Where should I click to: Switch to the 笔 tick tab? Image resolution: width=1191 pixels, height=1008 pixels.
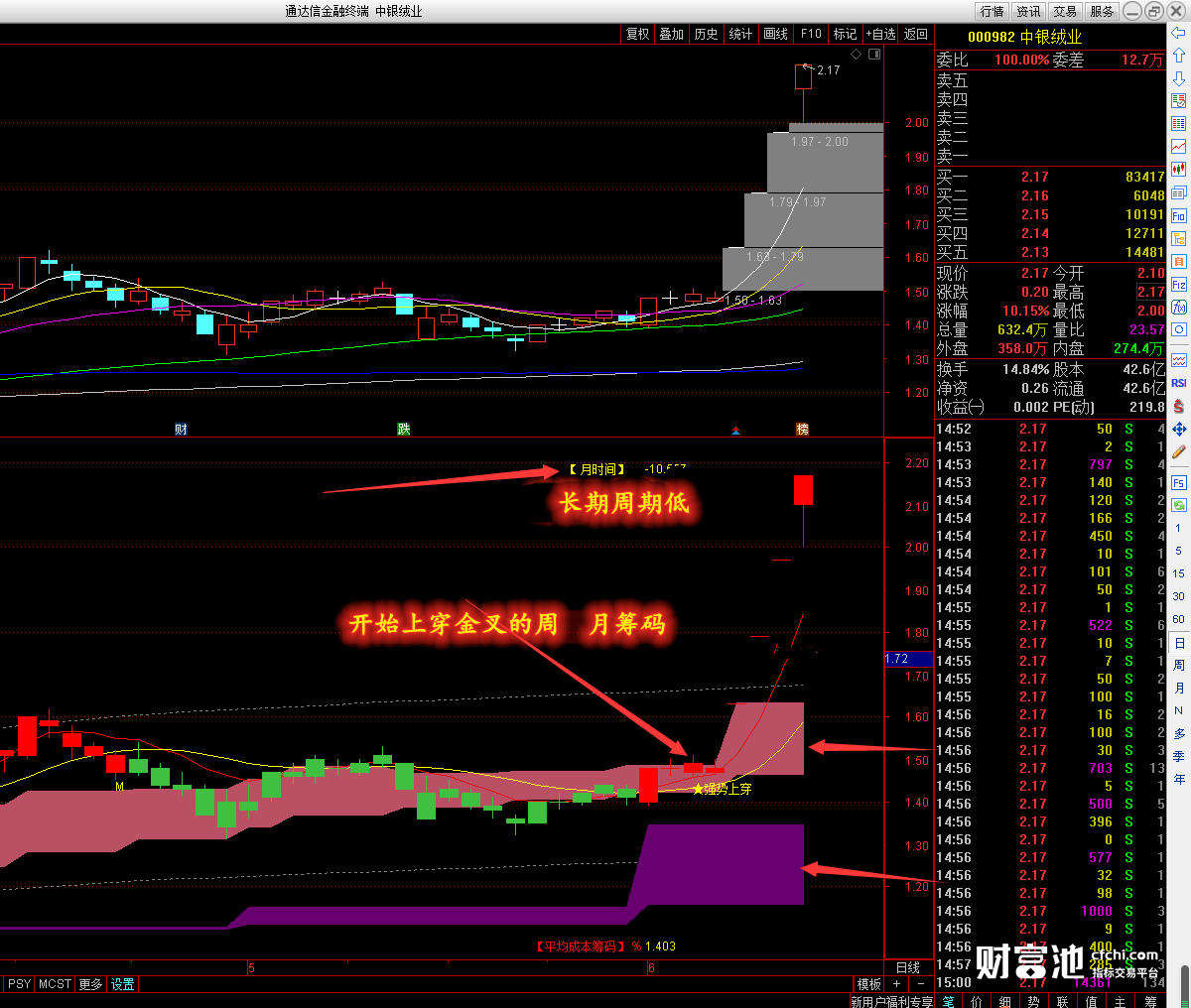(x=949, y=1001)
